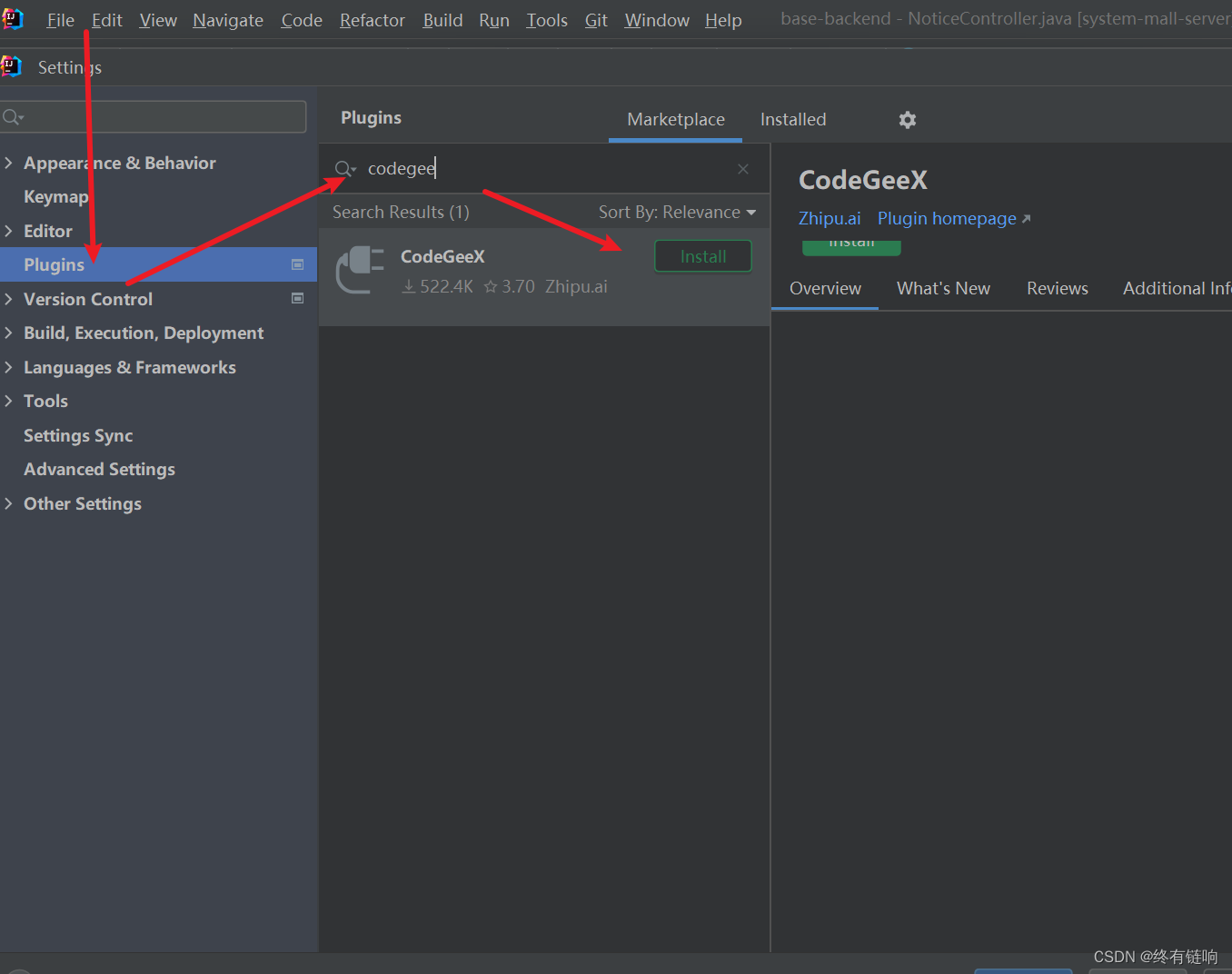Switch to the Installed plugins tab
The image size is (1232, 974).
coord(793,120)
